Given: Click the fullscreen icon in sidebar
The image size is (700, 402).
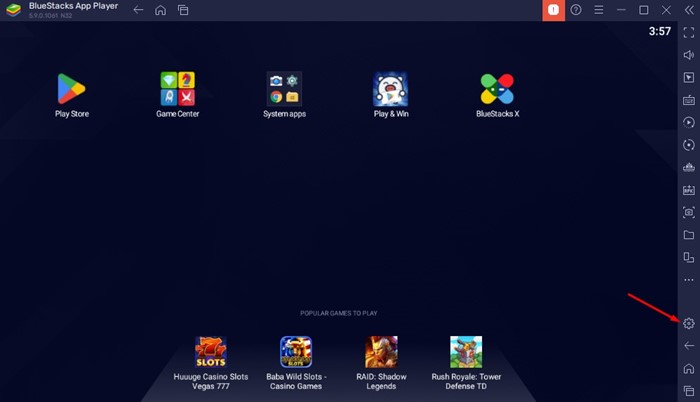Looking at the screenshot, I should pyautogui.click(x=688, y=32).
